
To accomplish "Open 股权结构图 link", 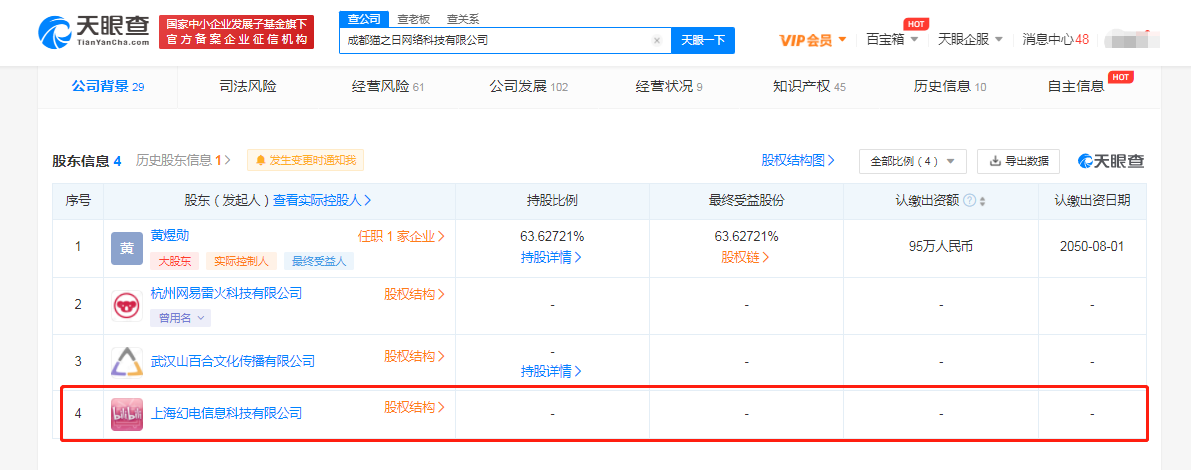I will pos(798,160).
